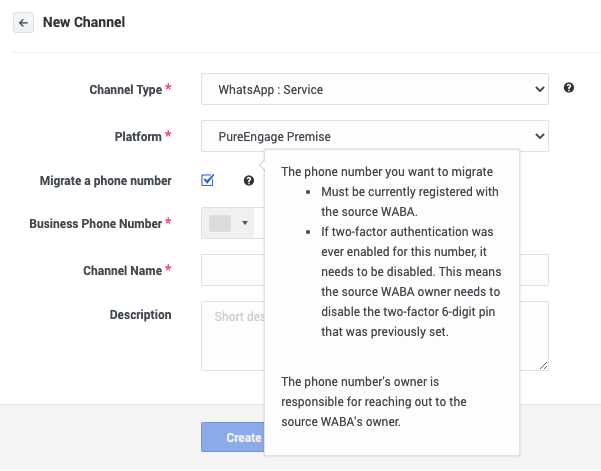This screenshot has height=471, width=601.
Task: Click the help icon beside Migrate a phone number
Action: [x=248, y=181]
